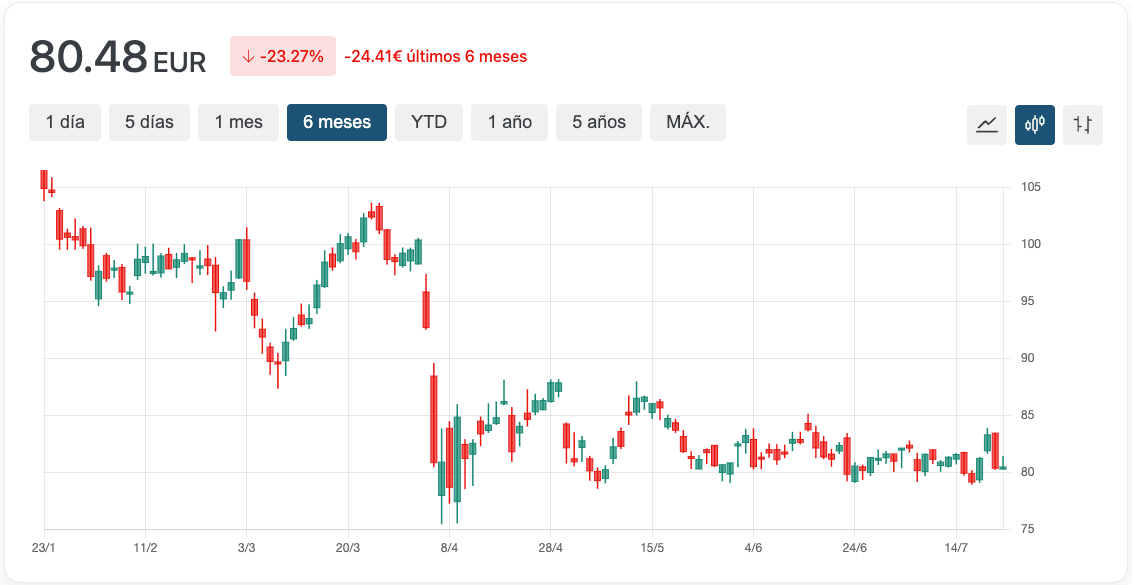1132x585 pixels.
Task: Select the active 6 meses range
Action: (337, 122)
